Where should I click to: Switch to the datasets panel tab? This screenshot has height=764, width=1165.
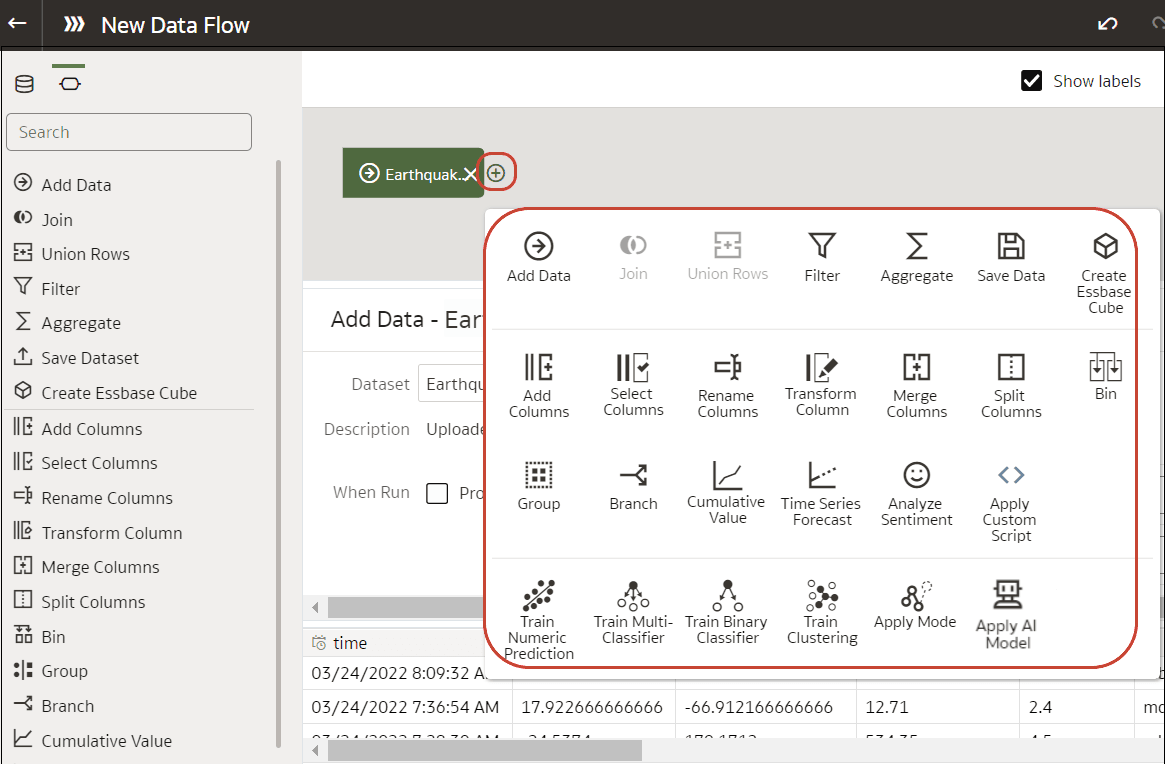[x=24, y=84]
